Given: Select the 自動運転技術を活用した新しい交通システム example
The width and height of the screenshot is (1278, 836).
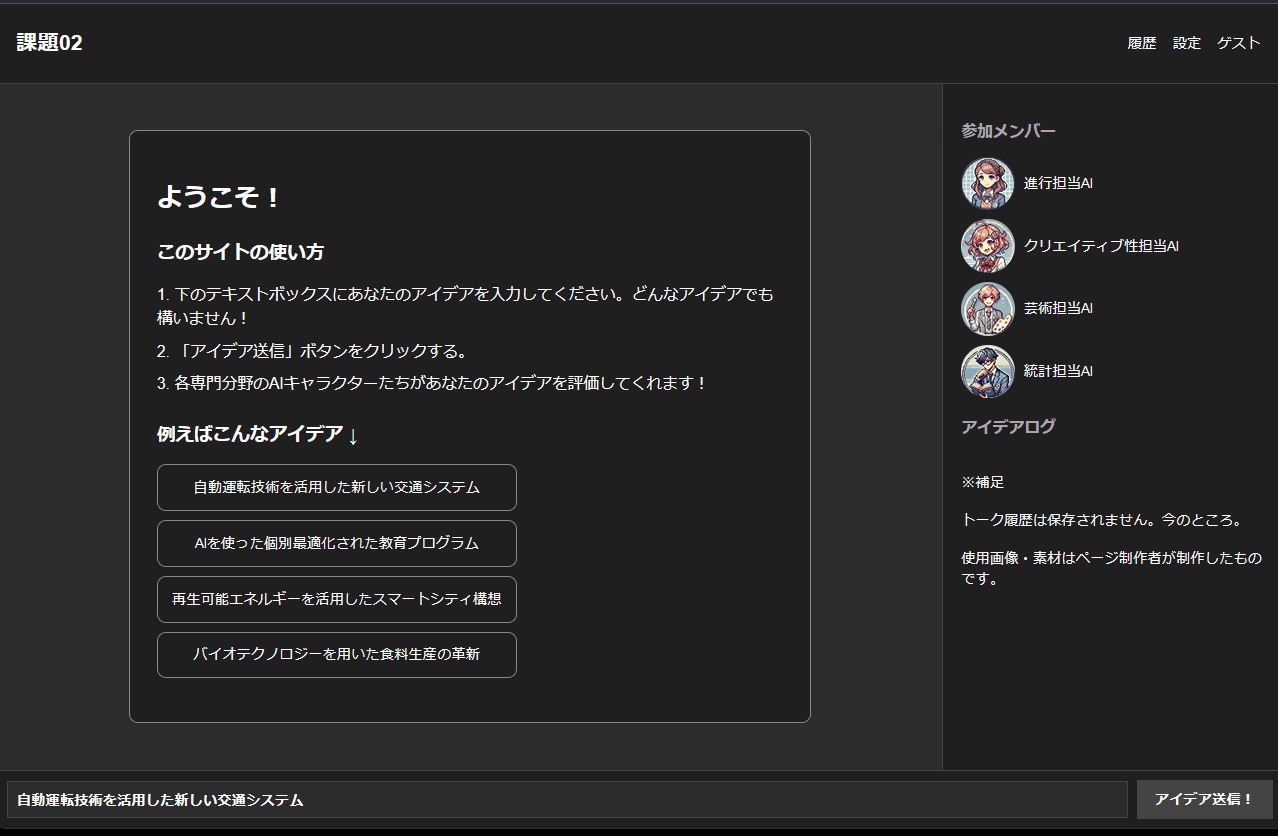Looking at the screenshot, I should click(x=336, y=487).
